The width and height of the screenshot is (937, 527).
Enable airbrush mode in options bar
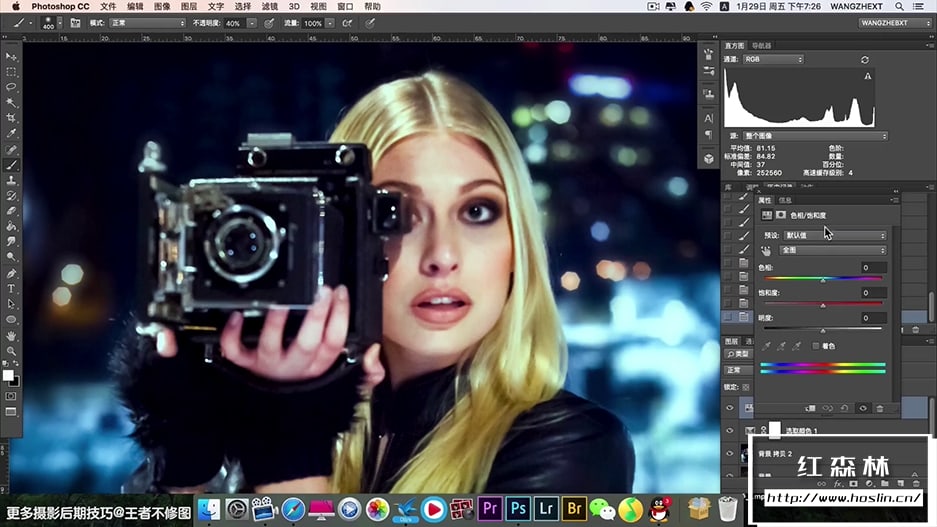point(347,23)
